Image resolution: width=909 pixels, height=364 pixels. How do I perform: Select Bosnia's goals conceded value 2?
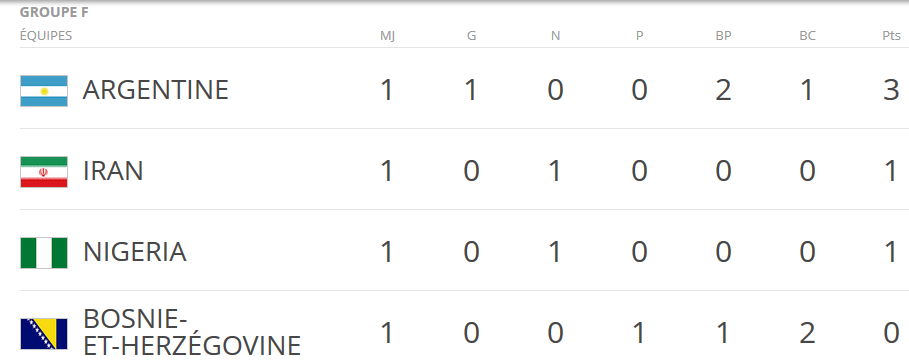tap(808, 334)
